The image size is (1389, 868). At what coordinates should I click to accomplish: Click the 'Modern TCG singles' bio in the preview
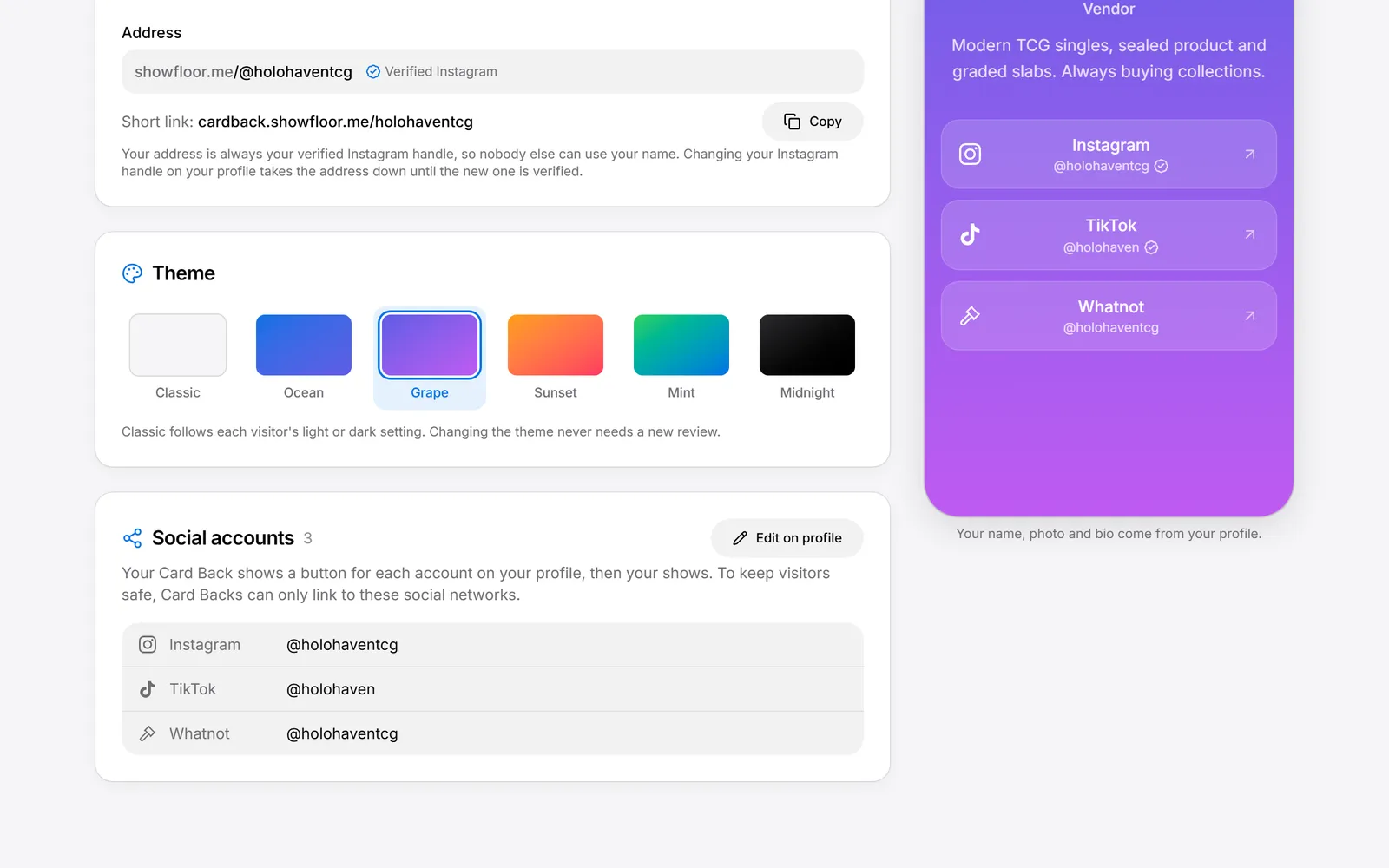tap(1109, 58)
